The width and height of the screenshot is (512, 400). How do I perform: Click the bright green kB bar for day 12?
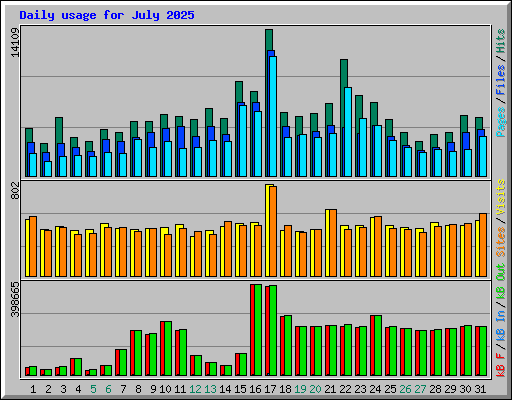[x=198, y=366]
